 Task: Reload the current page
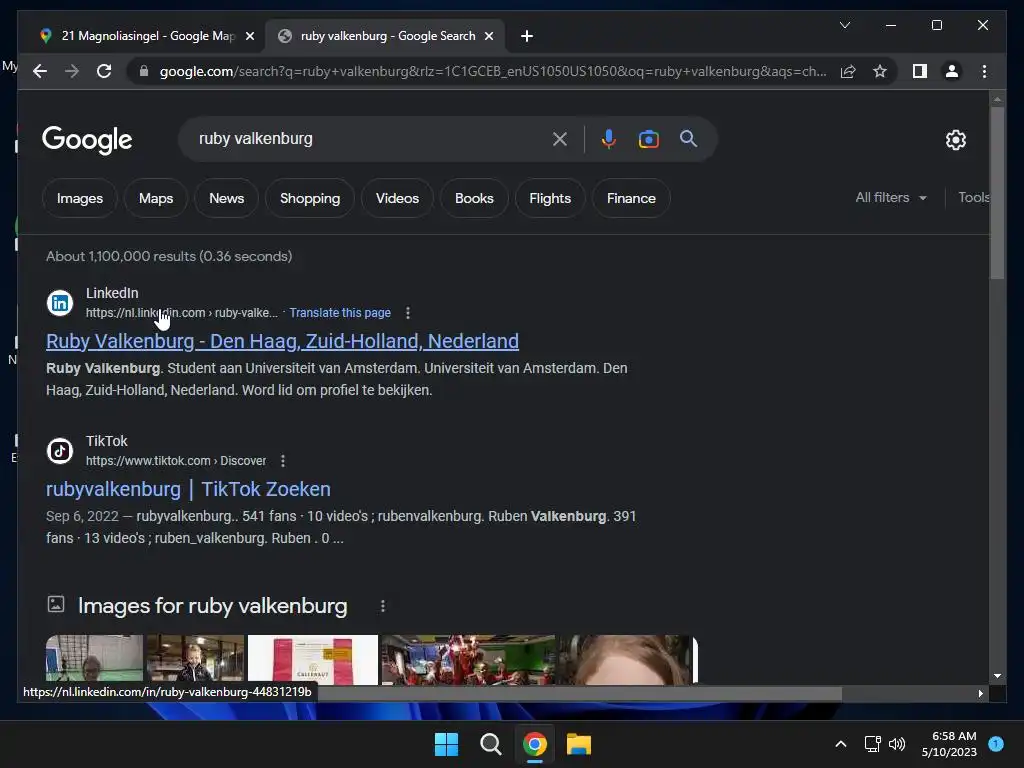tap(104, 71)
